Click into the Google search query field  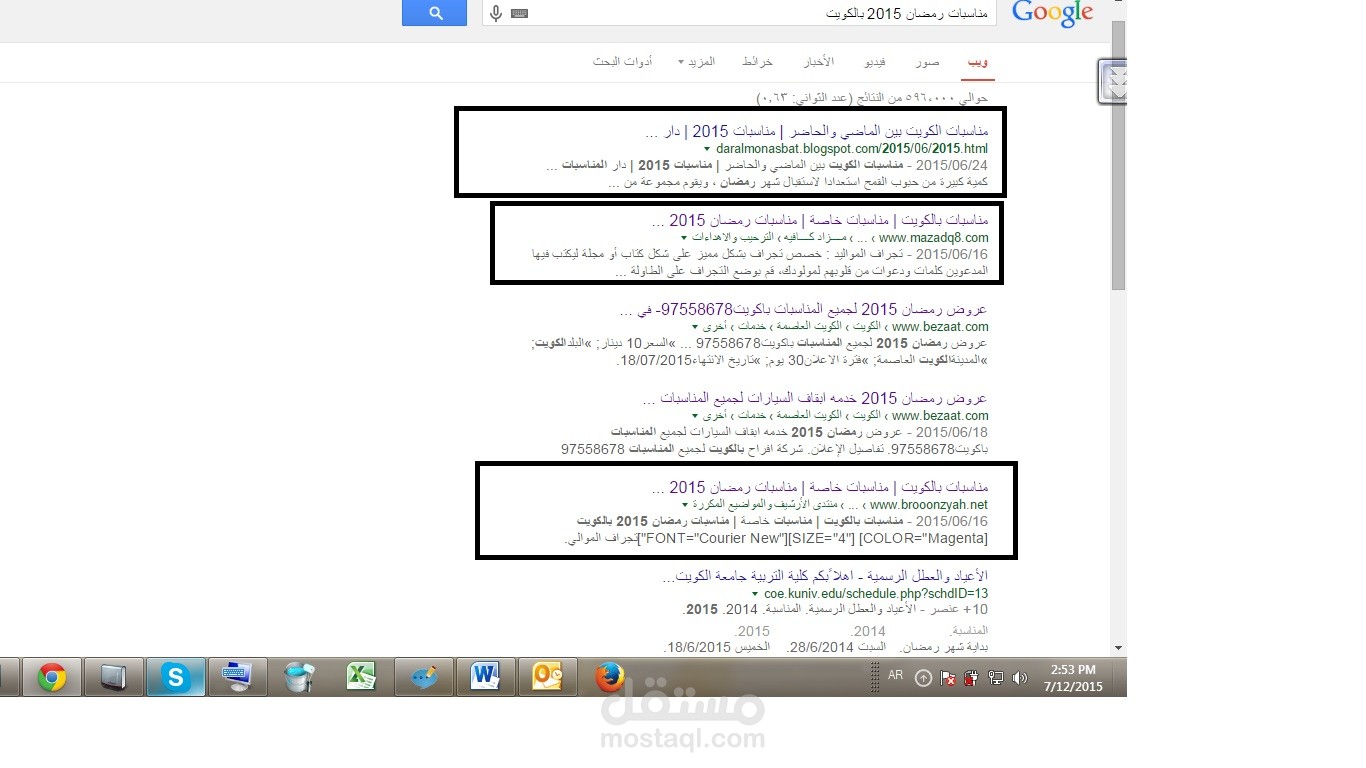click(x=740, y=13)
